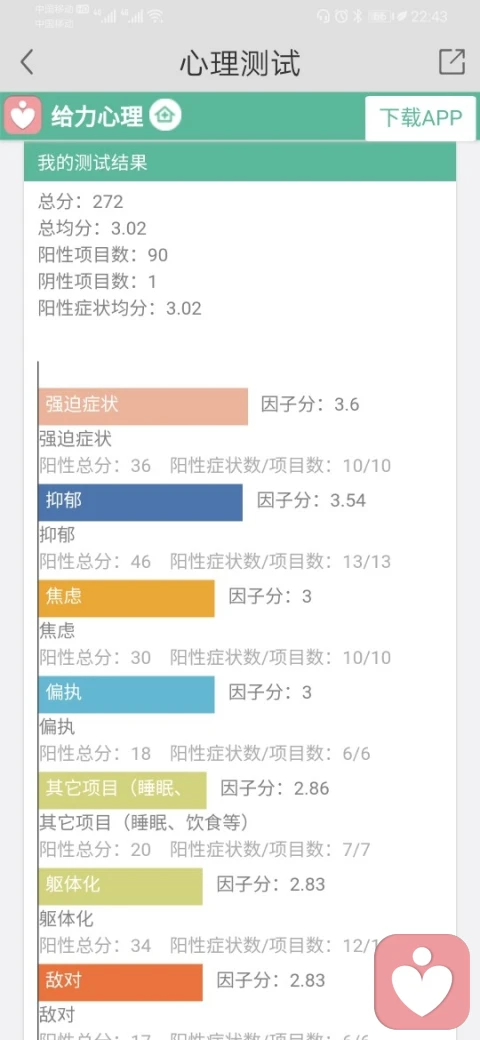Tap the Bluetooth status bar icon
This screenshot has height=1040, width=480.
[x=357, y=16]
